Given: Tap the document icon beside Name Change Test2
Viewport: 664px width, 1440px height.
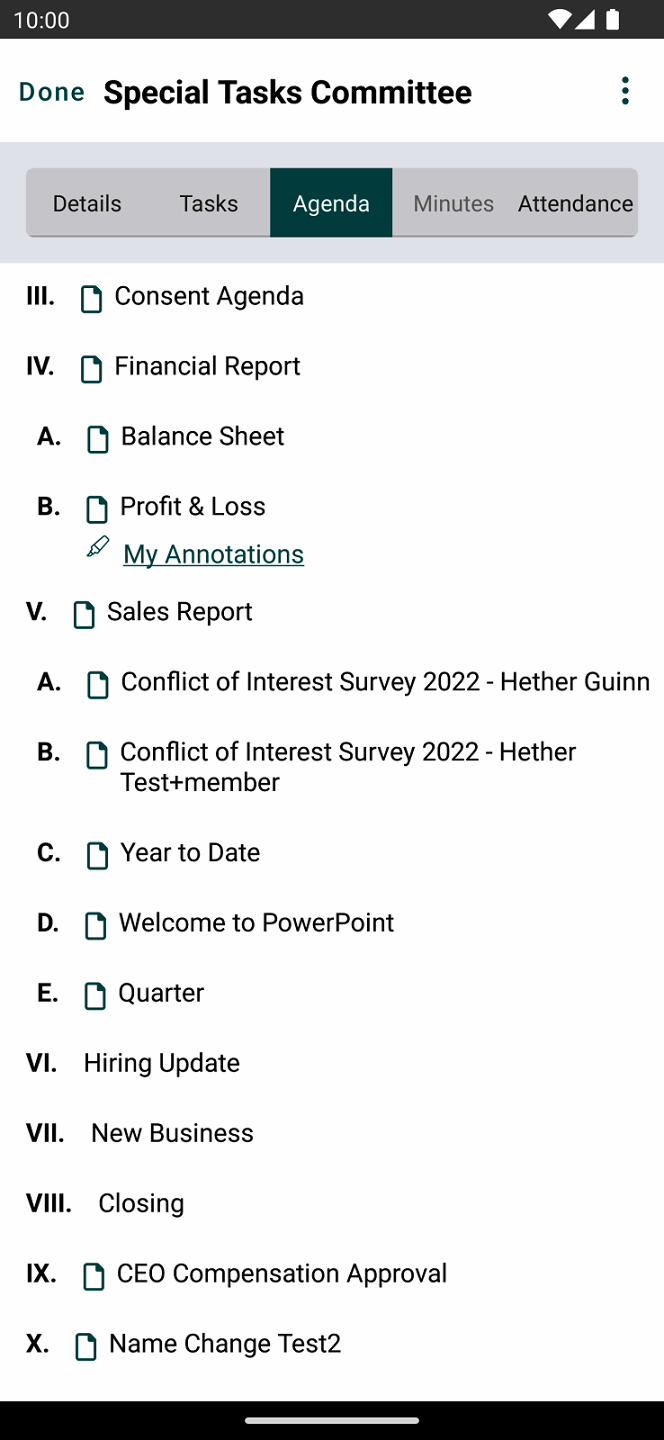Looking at the screenshot, I should [x=86, y=1346].
